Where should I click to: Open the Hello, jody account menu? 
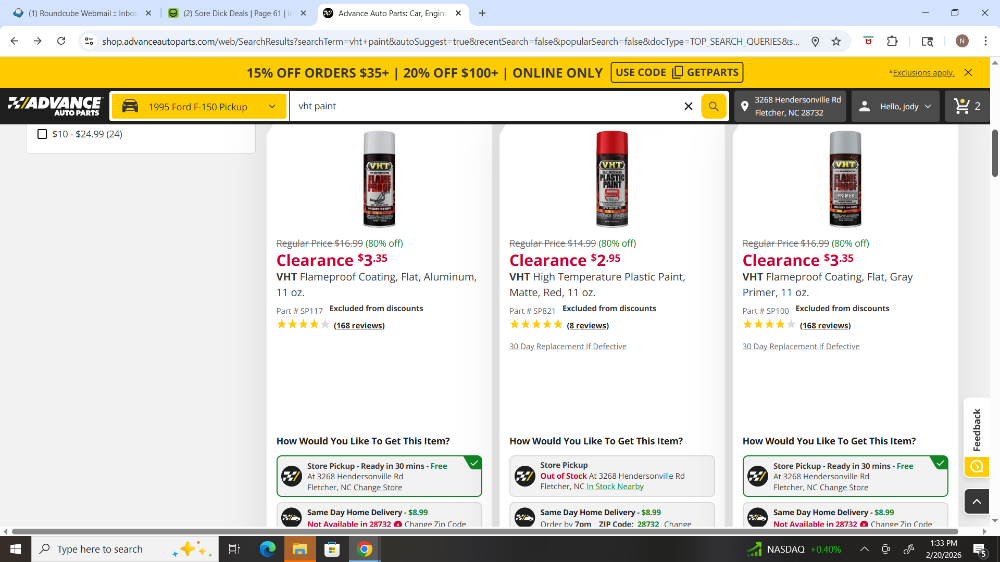click(x=895, y=106)
